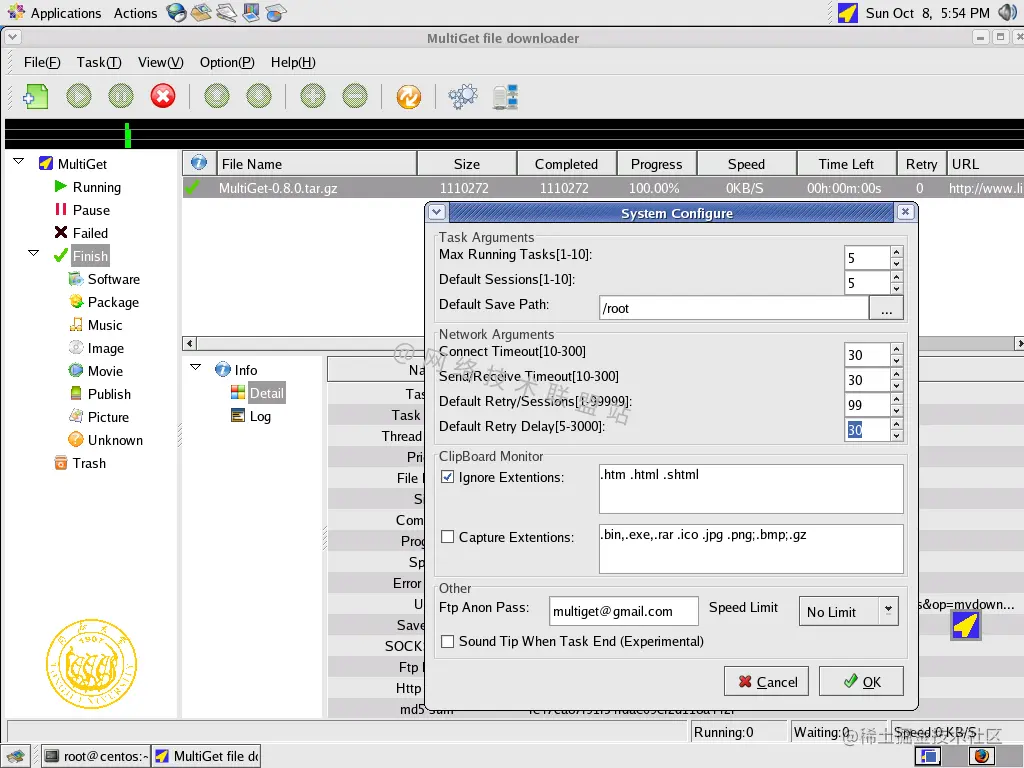Click the volume speaker tray icon
The image size is (1024, 768).
pos(1008,12)
